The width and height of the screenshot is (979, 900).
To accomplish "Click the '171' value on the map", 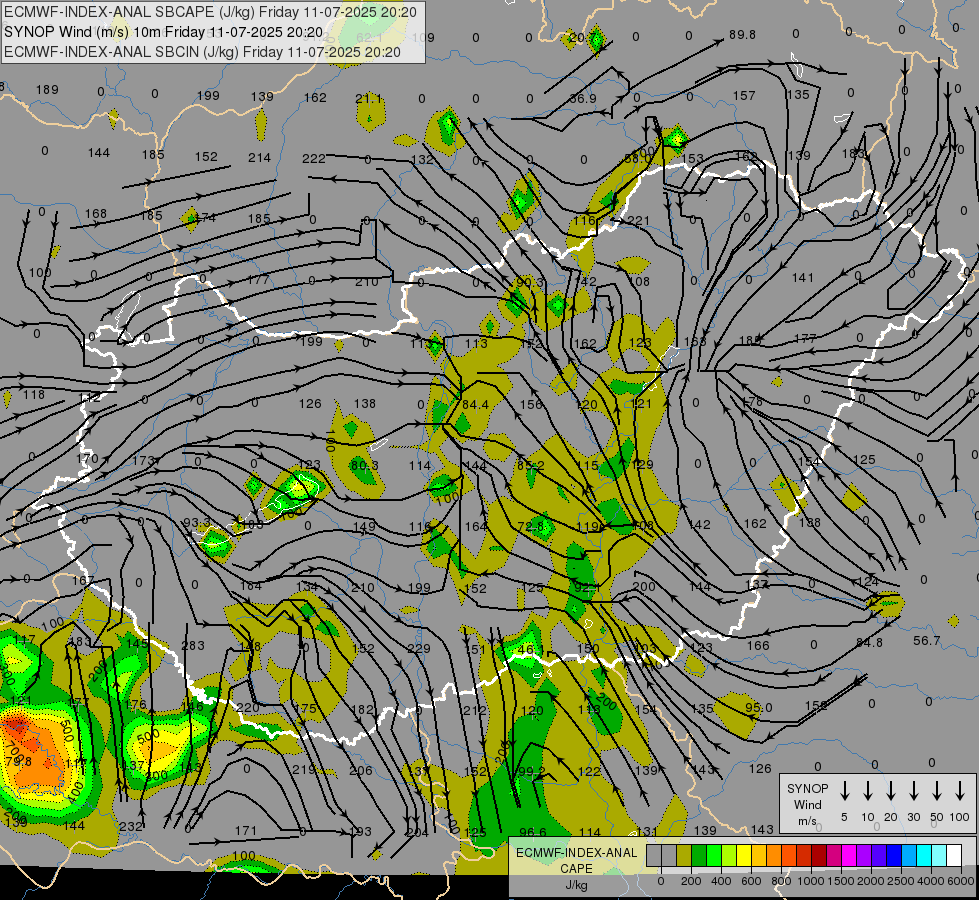I will click(246, 831).
